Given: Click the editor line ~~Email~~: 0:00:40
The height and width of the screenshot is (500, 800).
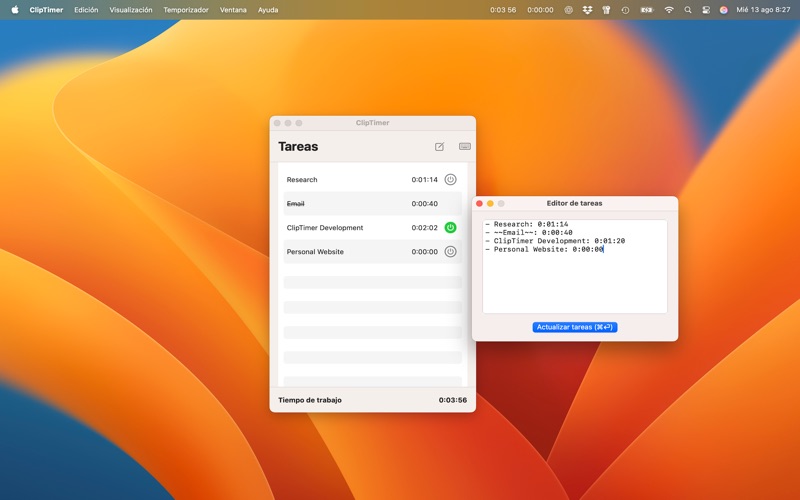Looking at the screenshot, I should coord(529,232).
